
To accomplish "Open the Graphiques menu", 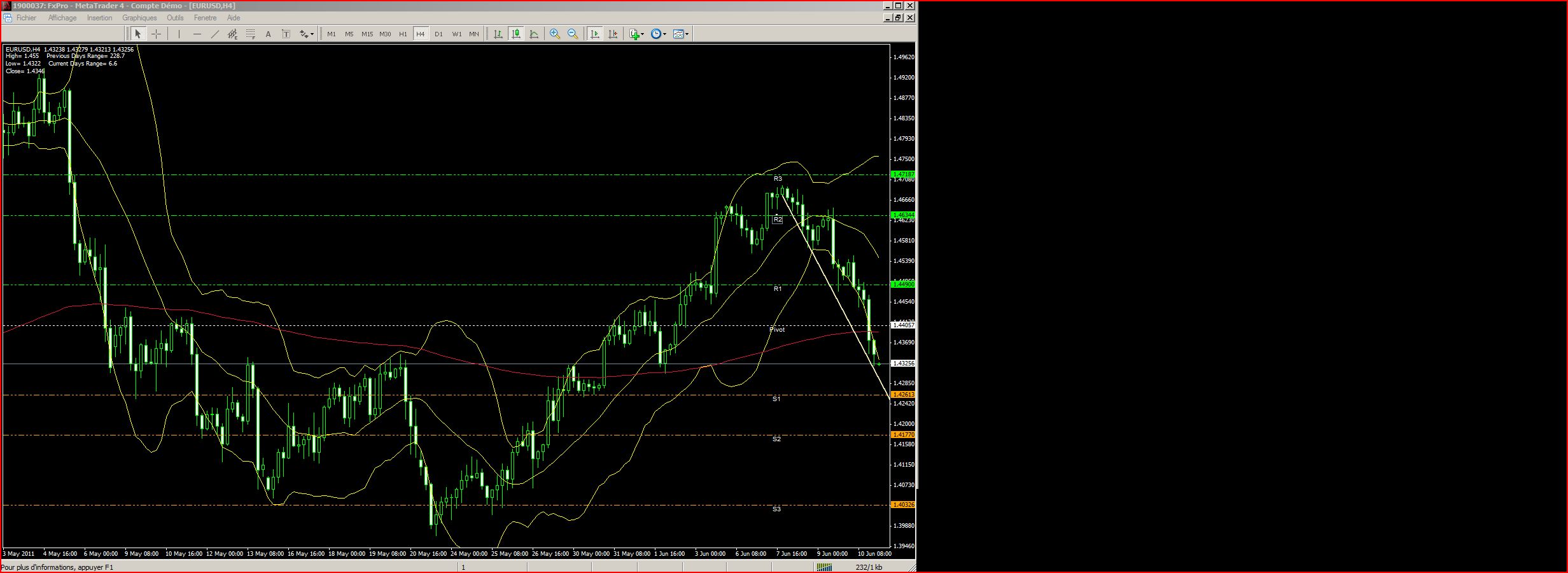I will [x=139, y=18].
